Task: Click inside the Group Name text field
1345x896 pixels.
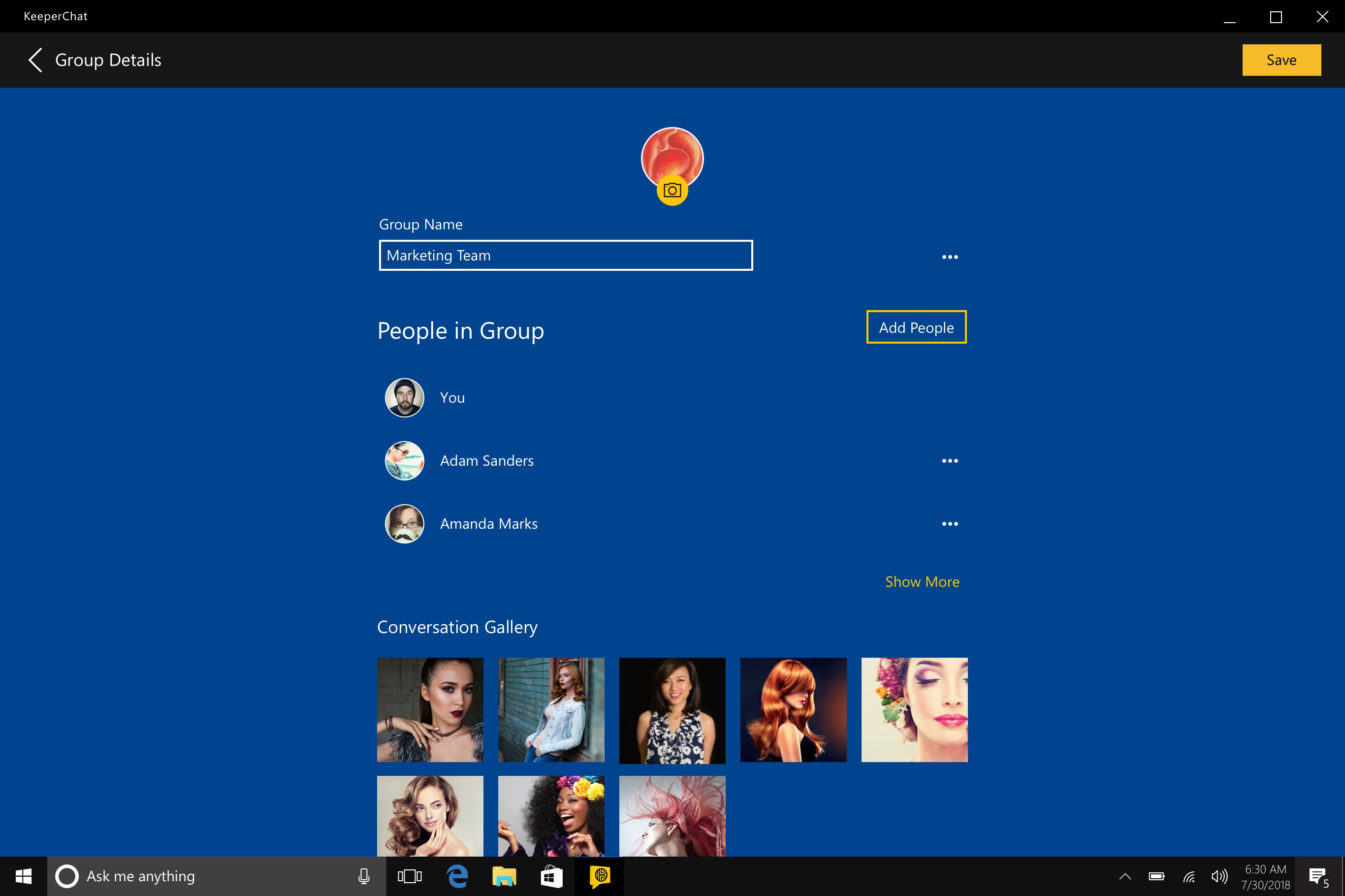Action: tap(566, 256)
